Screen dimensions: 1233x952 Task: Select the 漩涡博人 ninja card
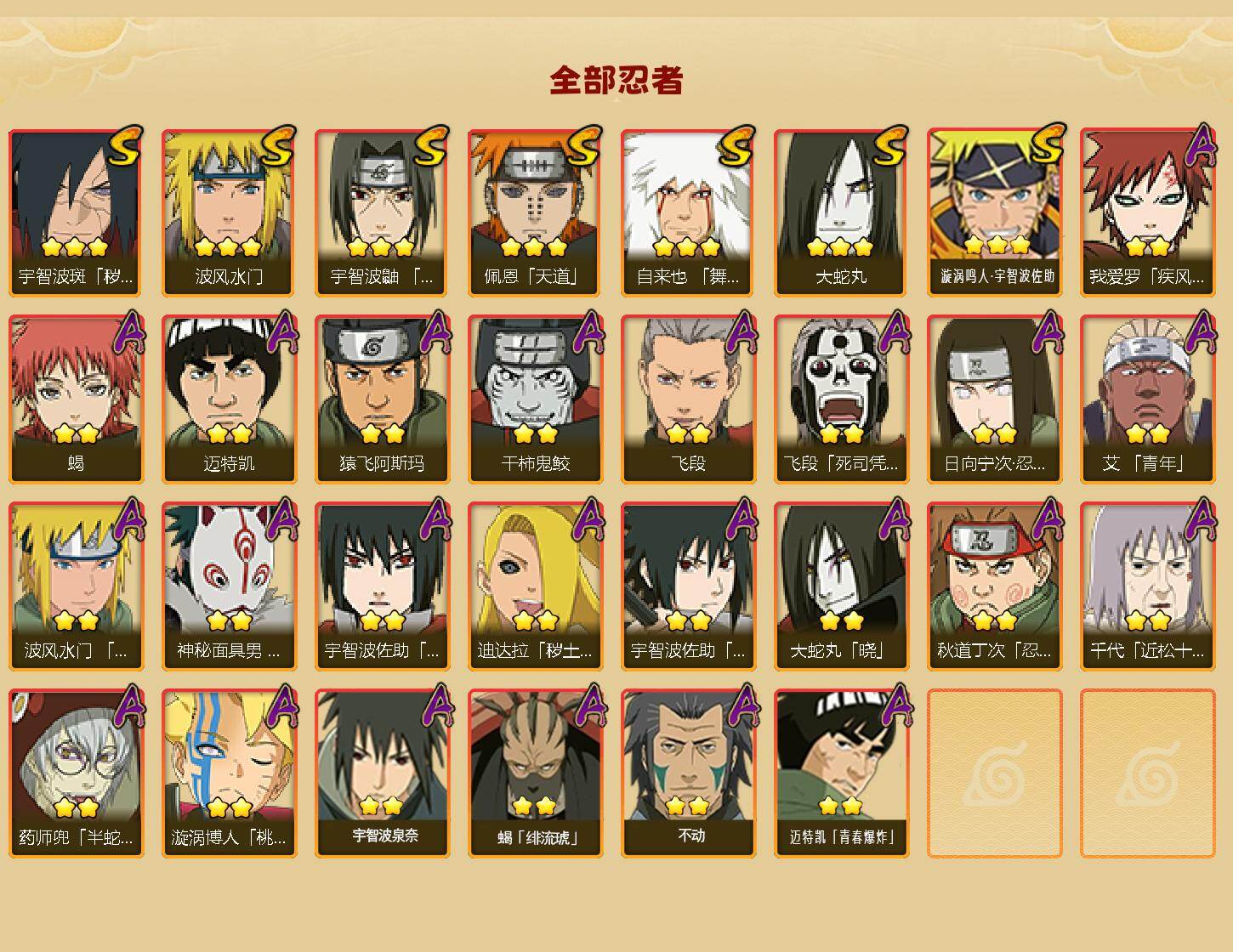229,773
